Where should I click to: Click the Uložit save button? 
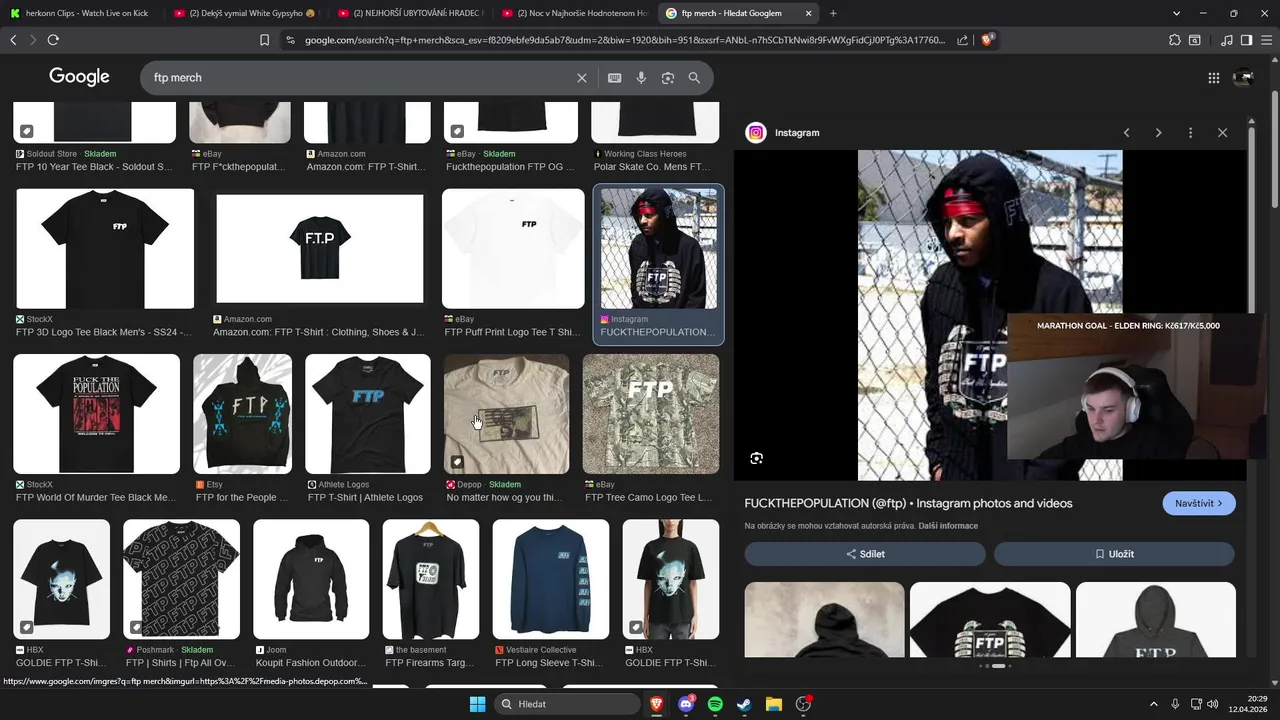coord(1114,554)
